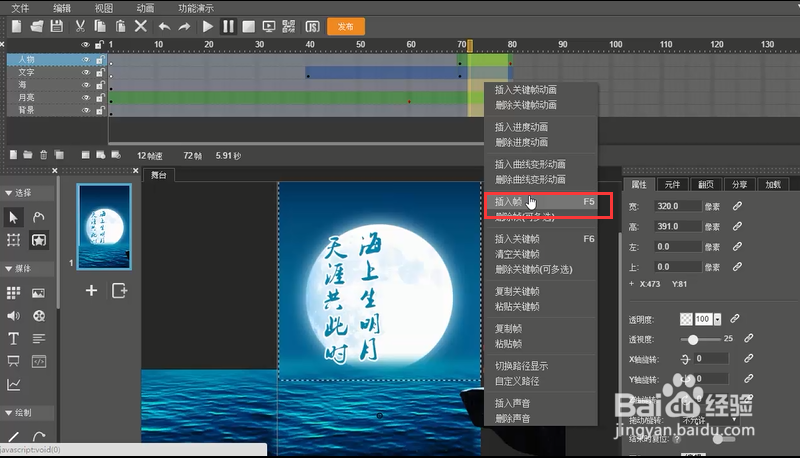Viewport: 800px width, 458px height.
Task: Open the 文件 menu
Action: click(x=20, y=8)
